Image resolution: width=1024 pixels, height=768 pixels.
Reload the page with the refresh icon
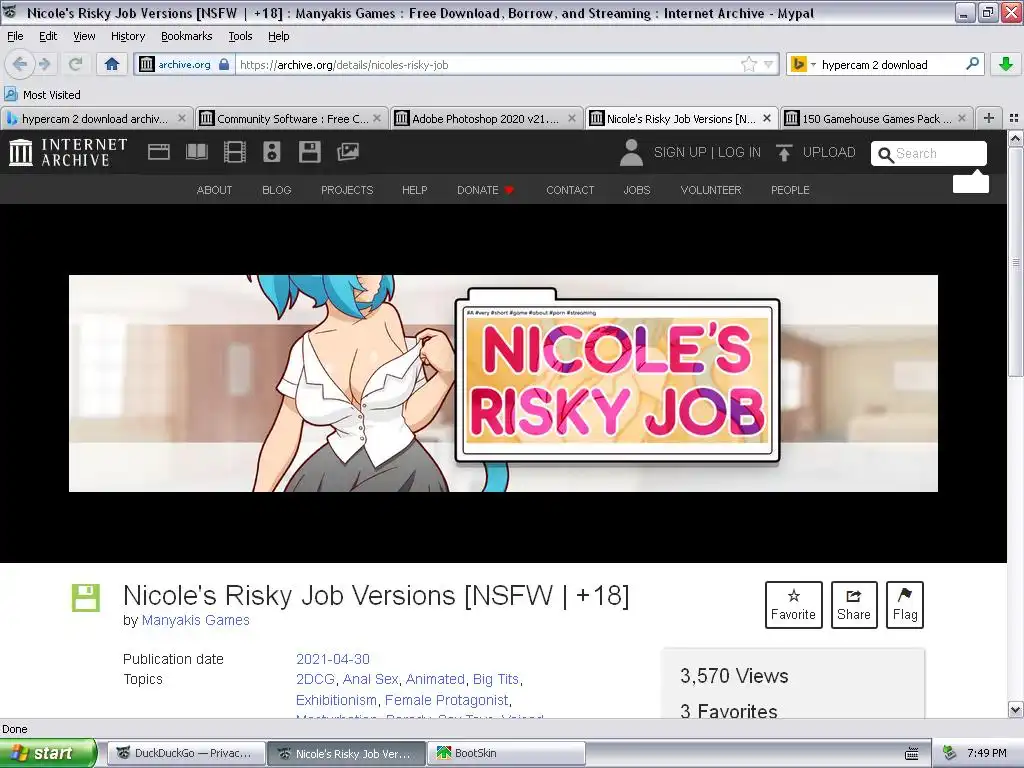point(75,64)
